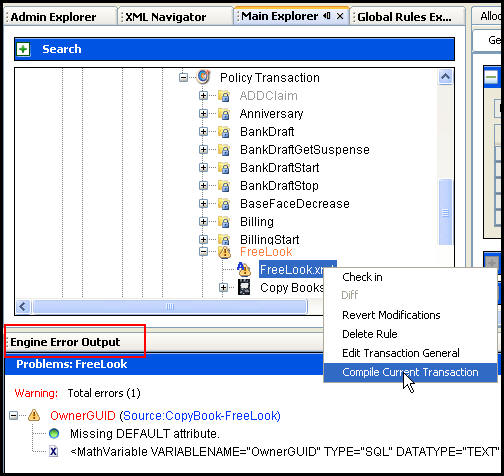The width and height of the screenshot is (504, 476).
Task: Click the X icon beside MathVariable line
Action: click(54, 452)
